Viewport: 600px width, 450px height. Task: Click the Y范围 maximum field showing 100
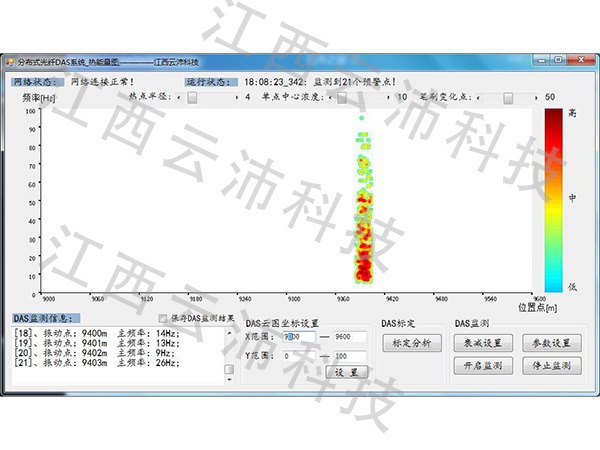click(x=350, y=356)
